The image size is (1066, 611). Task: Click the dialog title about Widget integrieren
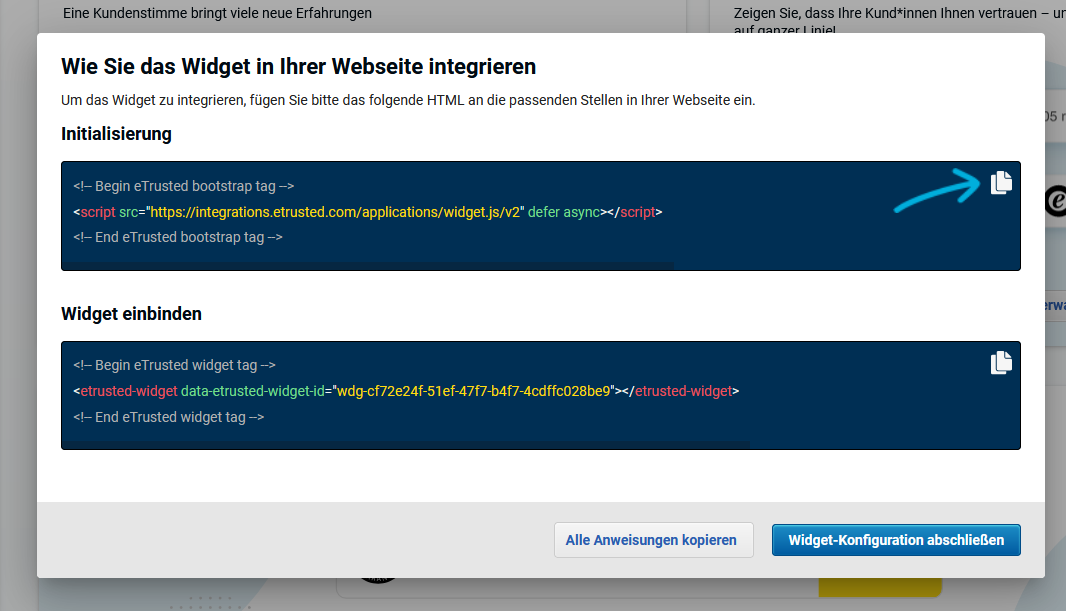tap(298, 67)
